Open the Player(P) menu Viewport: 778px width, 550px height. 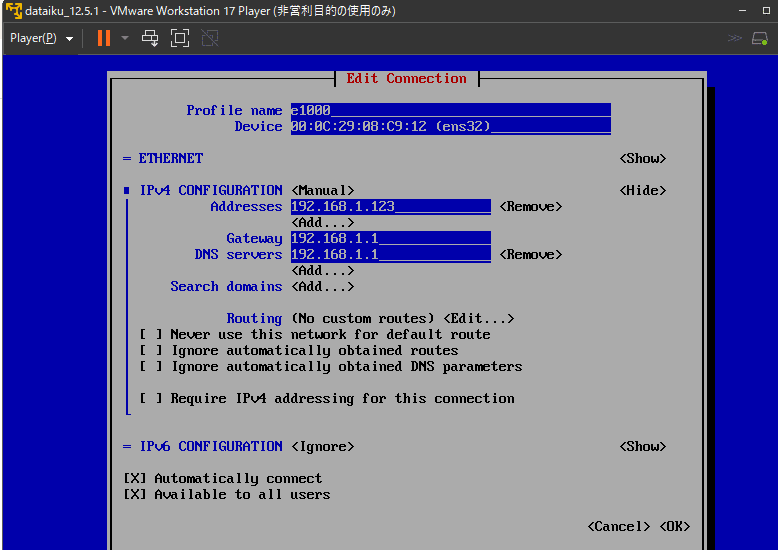click(42, 38)
